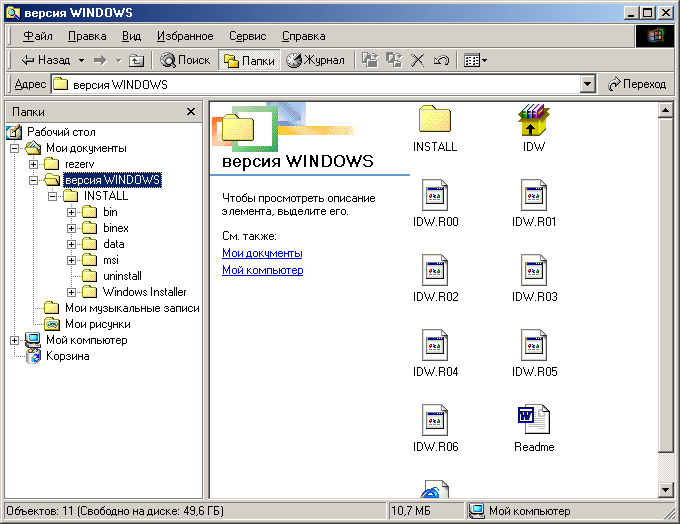
Task: Select Мои музыкальные записи in tree
Action: pos(132,308)
